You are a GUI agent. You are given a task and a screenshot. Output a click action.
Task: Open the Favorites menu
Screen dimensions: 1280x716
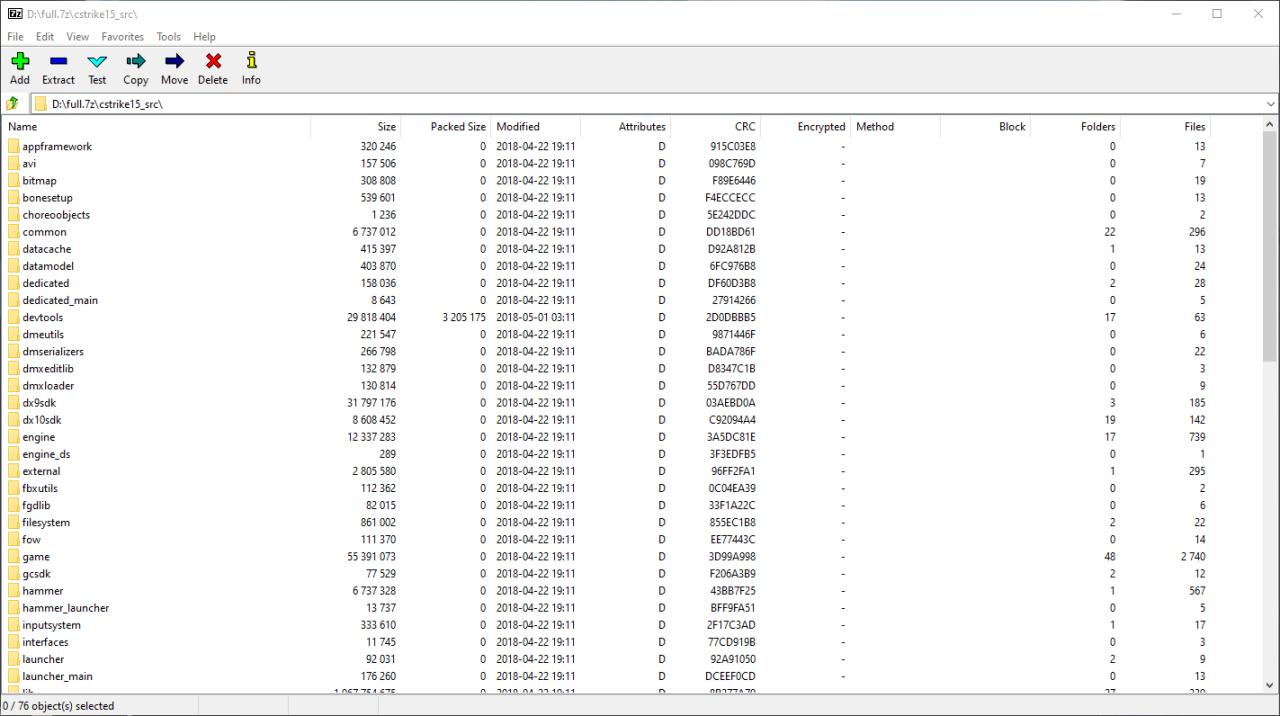tap(122, 37)
